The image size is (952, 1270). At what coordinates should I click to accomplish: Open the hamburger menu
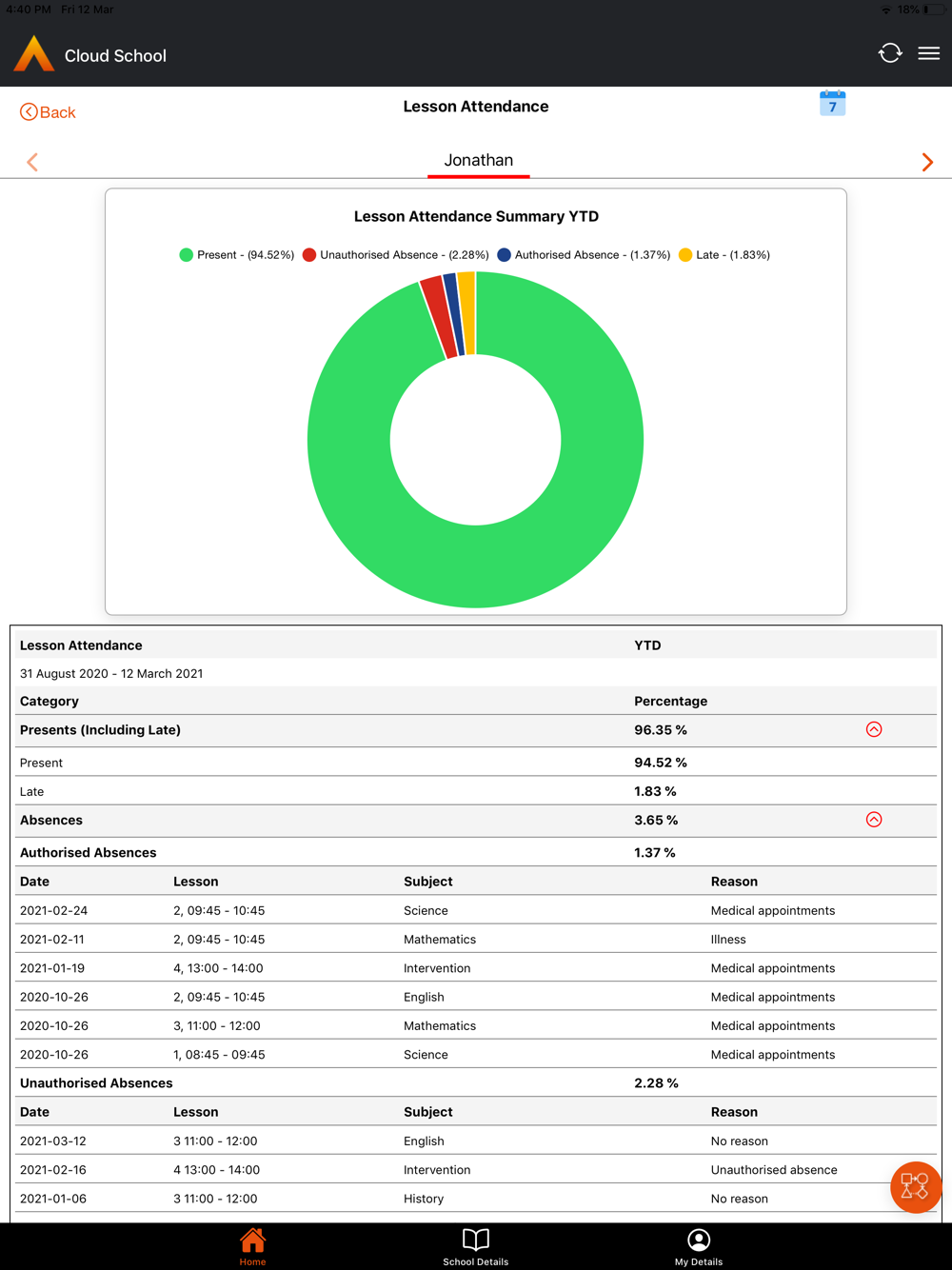928,54
